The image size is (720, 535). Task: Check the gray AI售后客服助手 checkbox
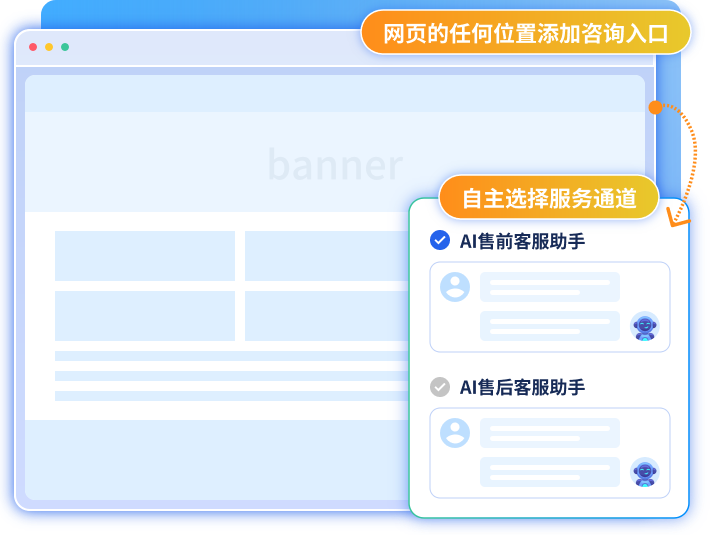click(x=439, y=386)
